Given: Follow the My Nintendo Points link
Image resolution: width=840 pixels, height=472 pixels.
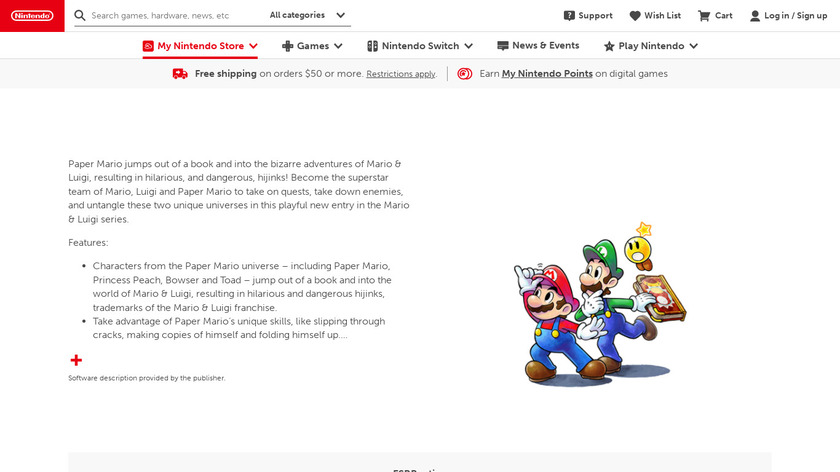Looking at the screenshot, I should [x=547, y=73].
